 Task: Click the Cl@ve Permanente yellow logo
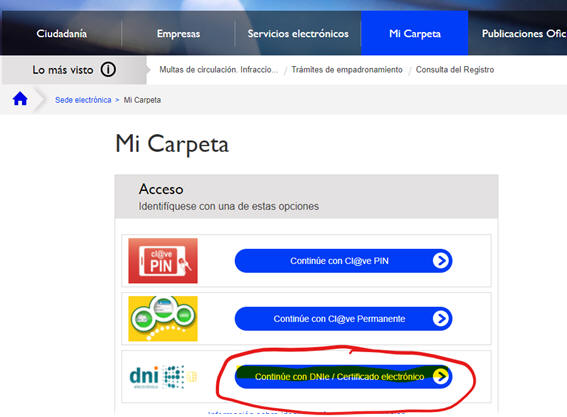point(163,319)
